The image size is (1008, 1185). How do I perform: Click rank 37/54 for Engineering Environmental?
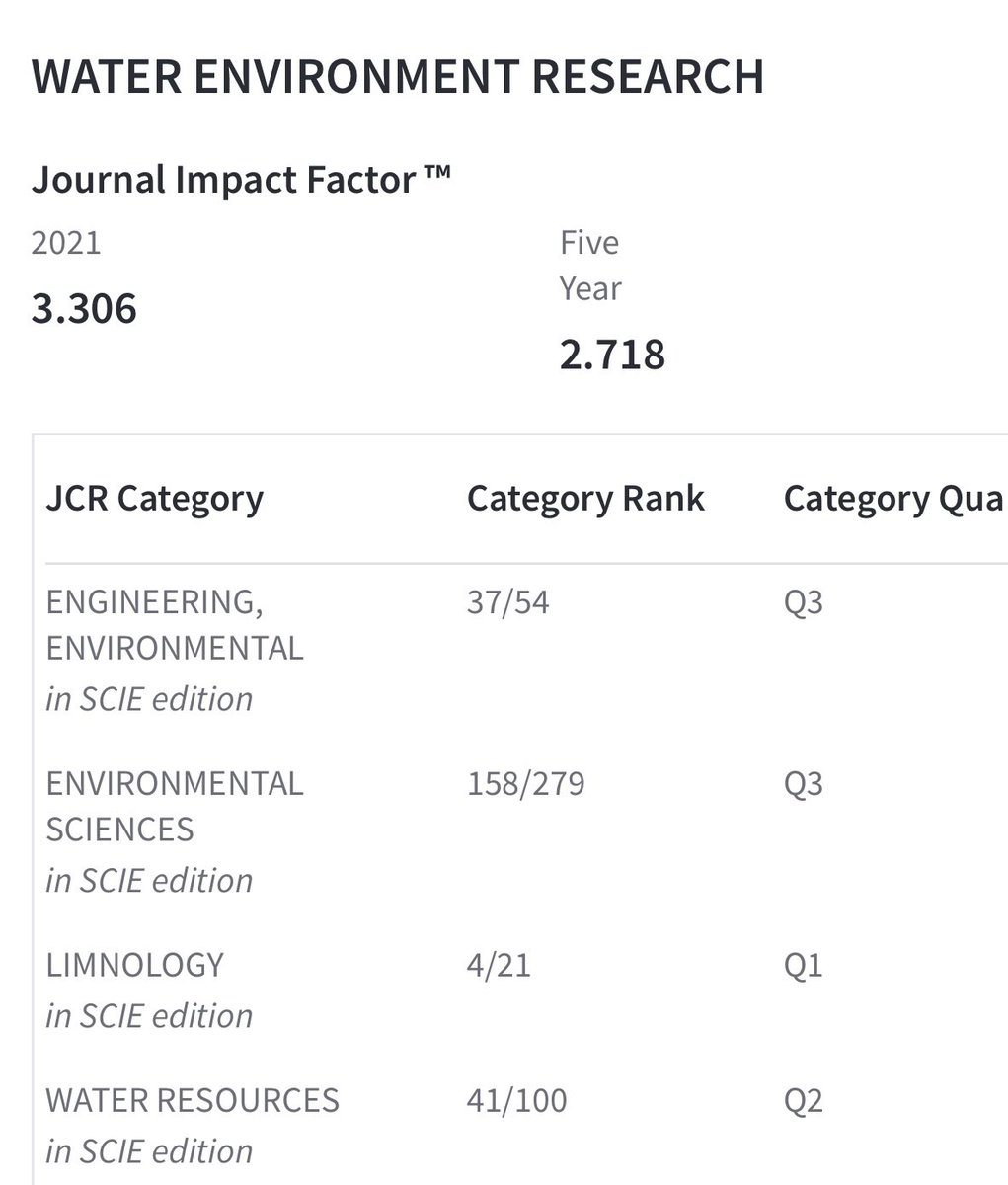point(508,602)
